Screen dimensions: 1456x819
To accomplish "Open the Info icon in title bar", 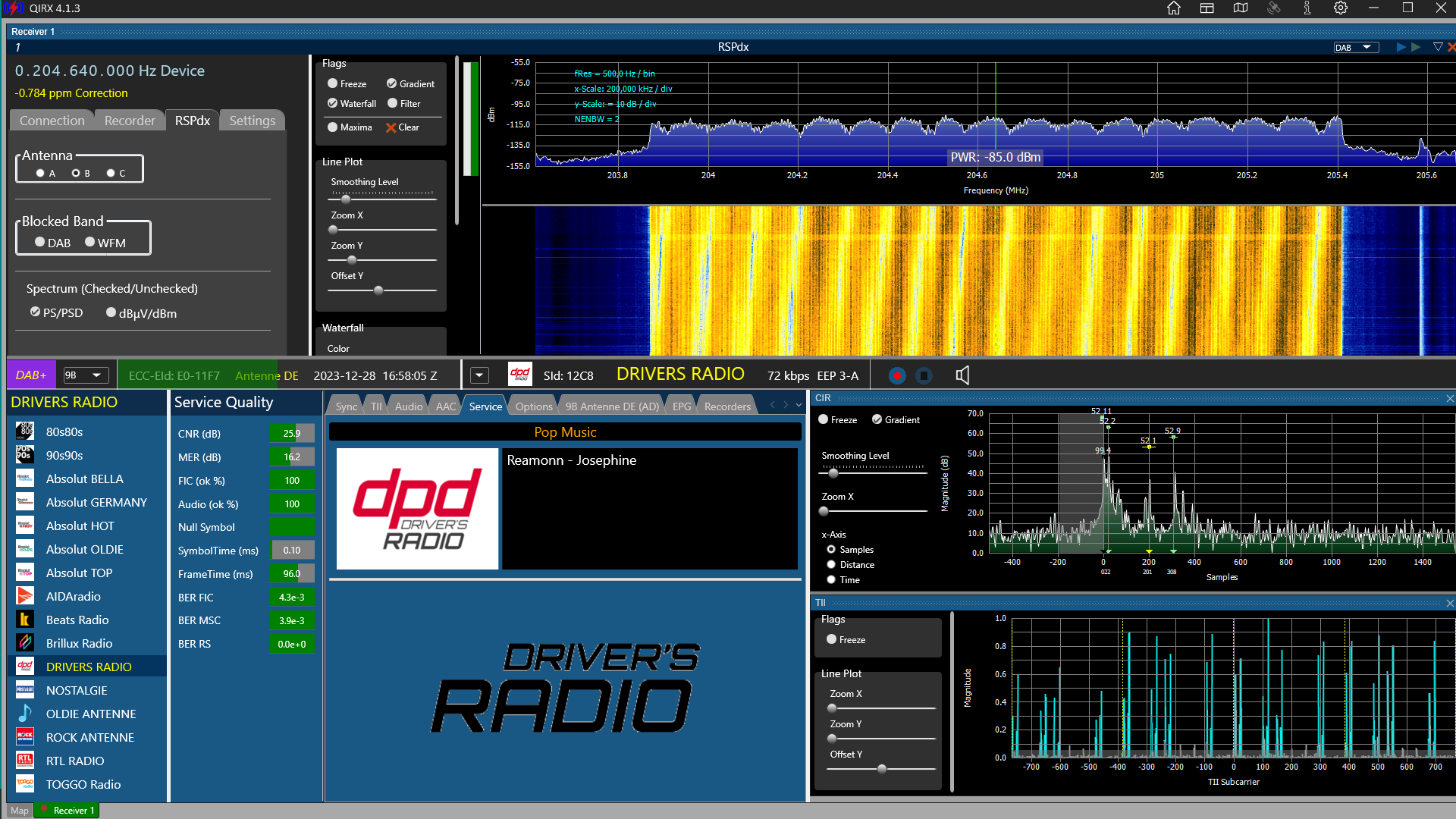I will (x=1307, y=8).
